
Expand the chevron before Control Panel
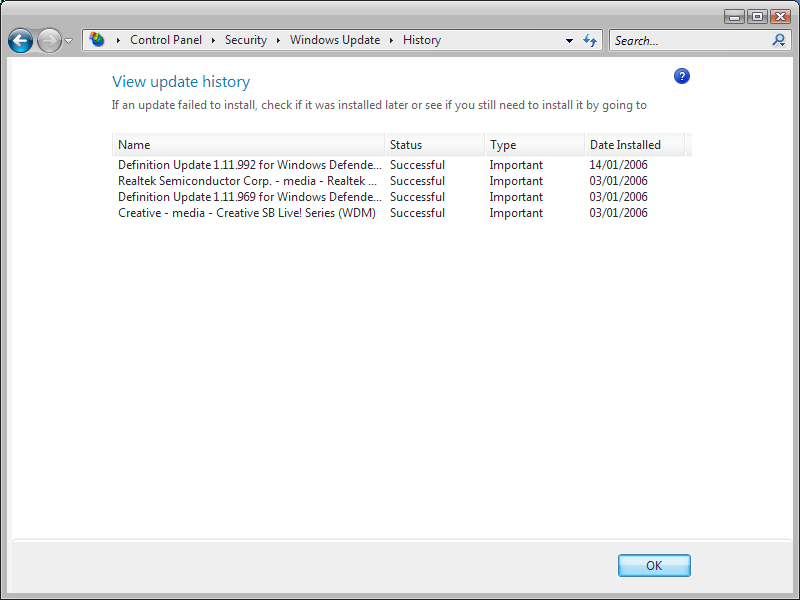(118, 40)
